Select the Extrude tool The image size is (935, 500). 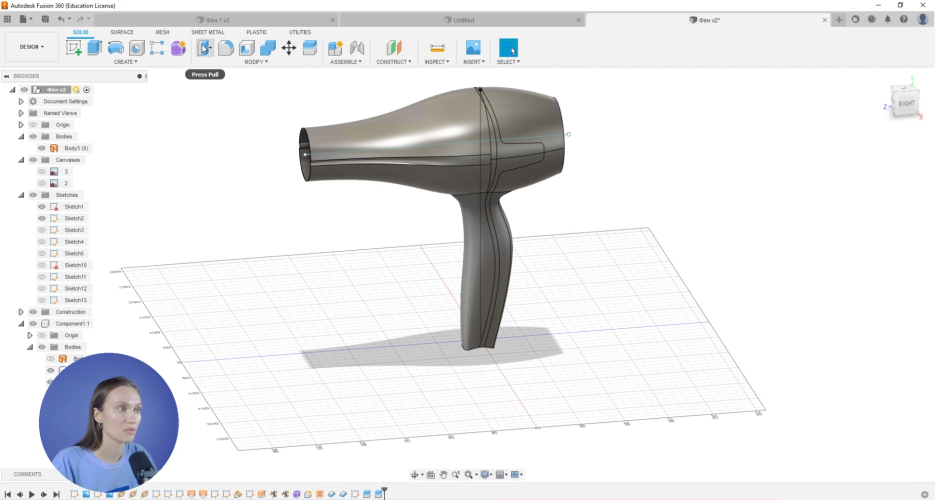(x=94, y=48)
